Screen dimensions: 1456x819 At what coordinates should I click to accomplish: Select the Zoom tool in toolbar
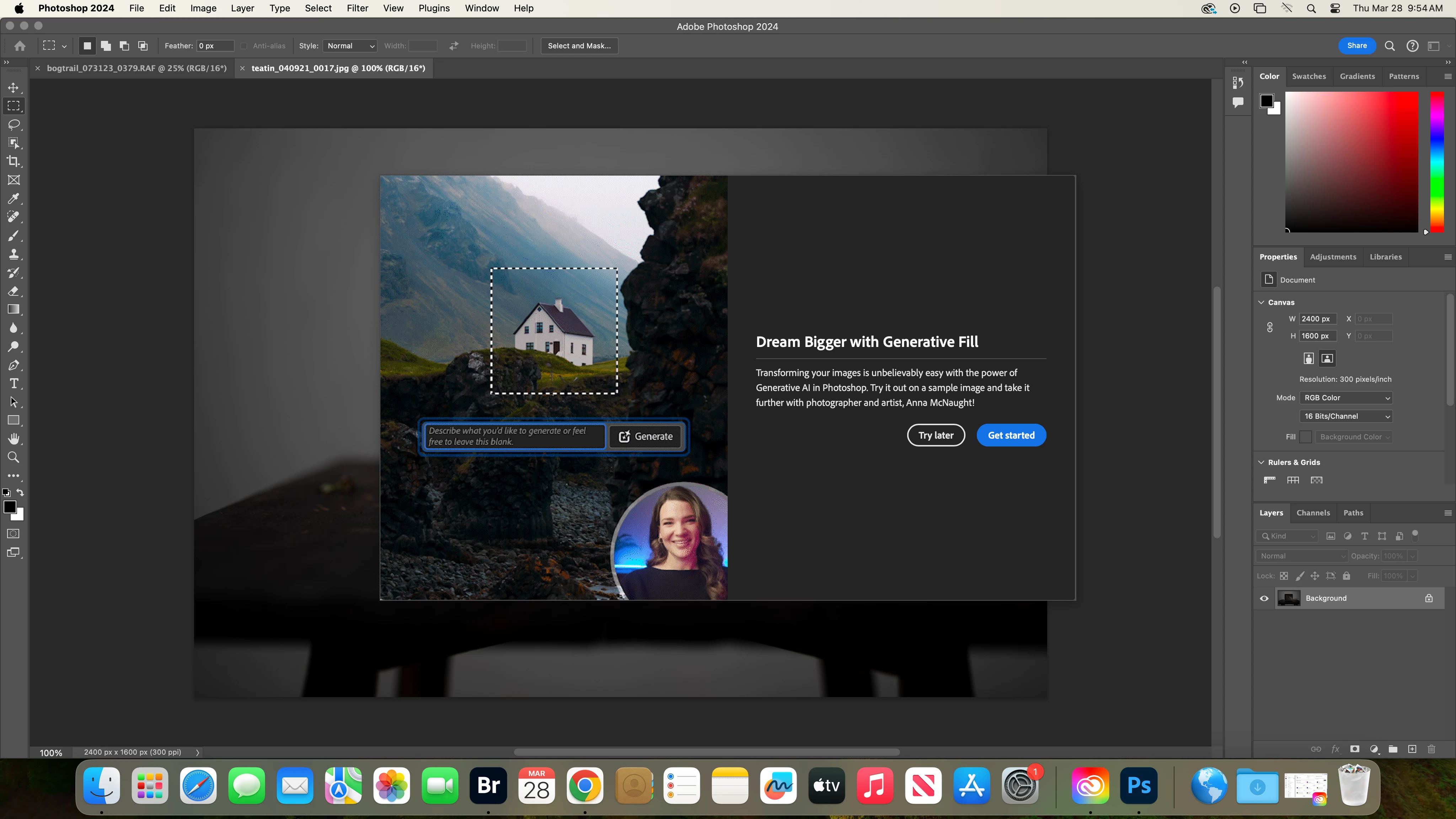click(x=14, y=457)
